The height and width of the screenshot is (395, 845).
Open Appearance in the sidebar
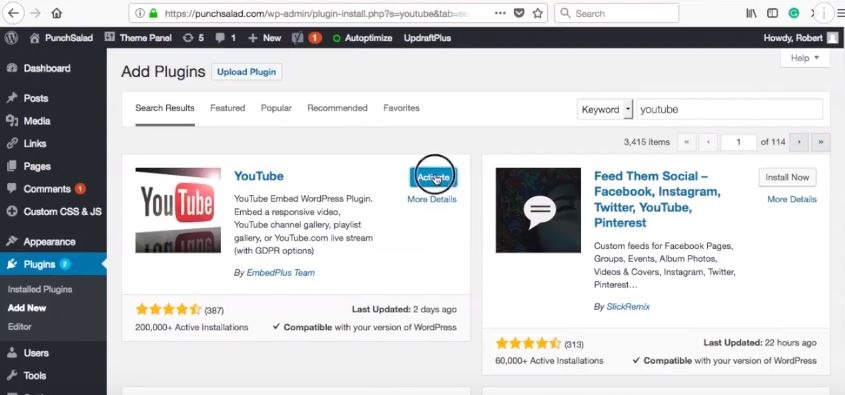pyautogui.click(x=53, y=242)
